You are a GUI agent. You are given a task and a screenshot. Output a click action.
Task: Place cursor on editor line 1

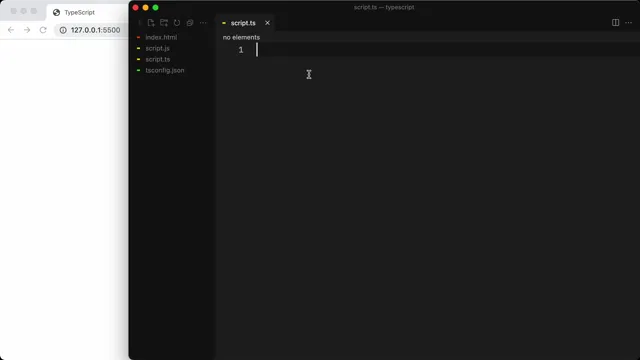tap(447, 50)
